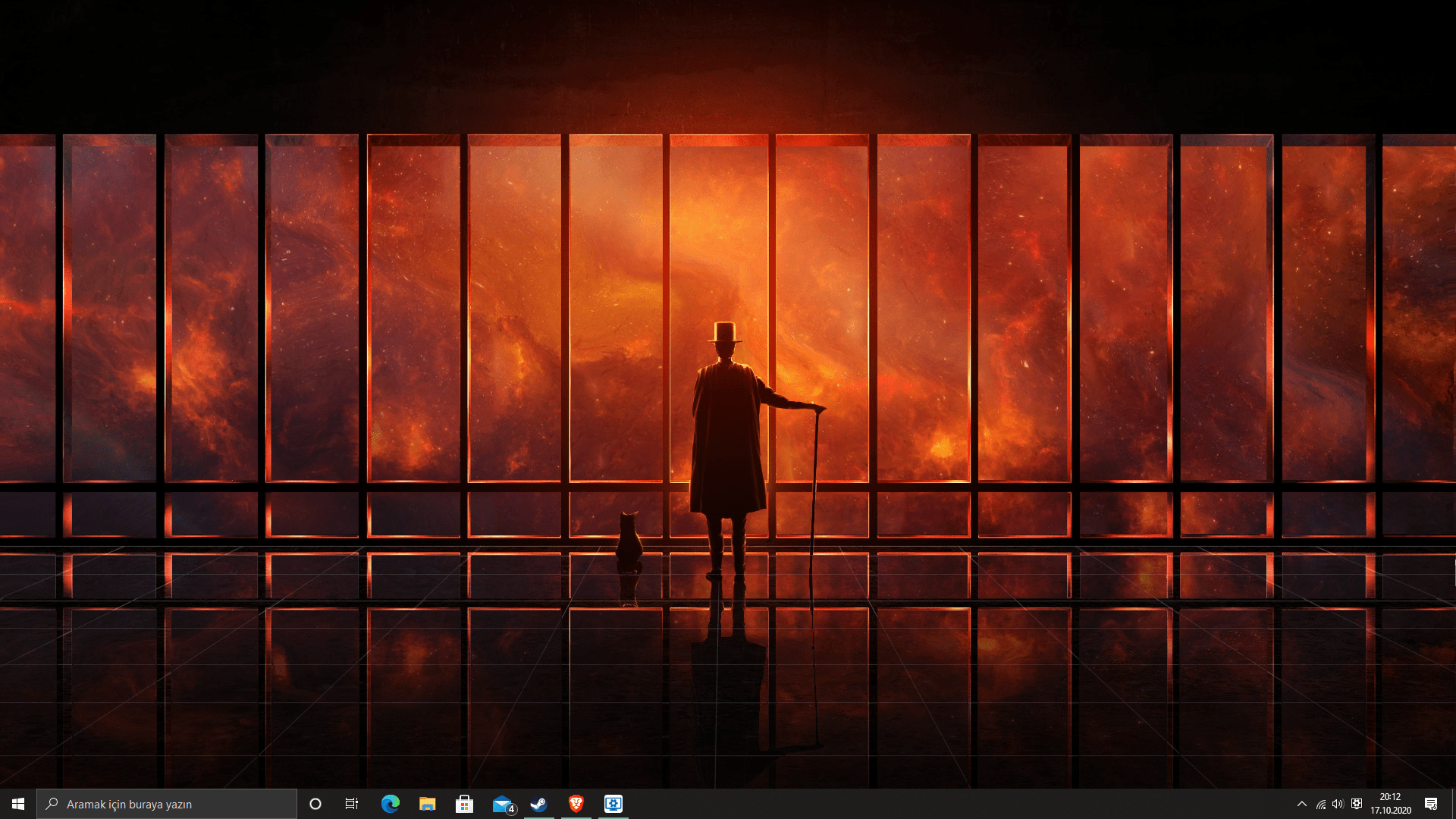Click the Show Desktop strip at taskbar edge

pyautogui.click(x=1453, y=804)
